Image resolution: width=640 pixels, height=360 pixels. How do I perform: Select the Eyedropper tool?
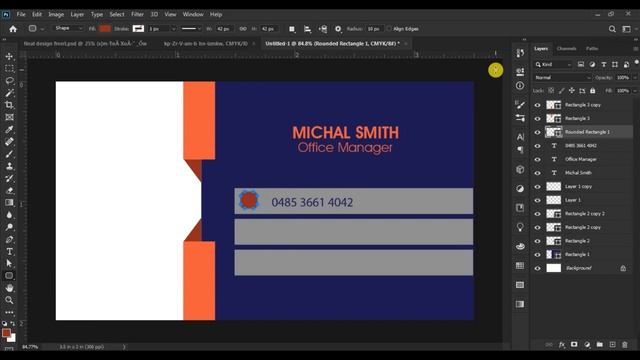click(9, 130)
